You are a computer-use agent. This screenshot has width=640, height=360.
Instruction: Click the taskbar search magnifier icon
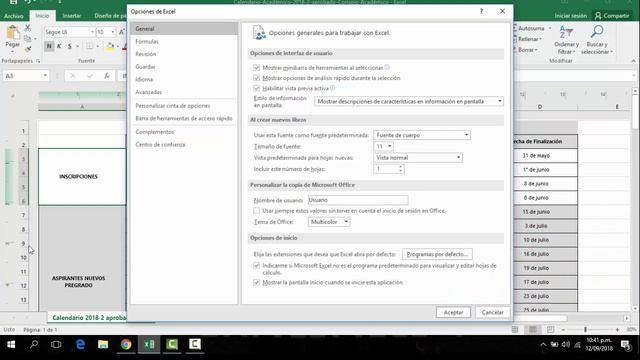click(x=34, y=345)
